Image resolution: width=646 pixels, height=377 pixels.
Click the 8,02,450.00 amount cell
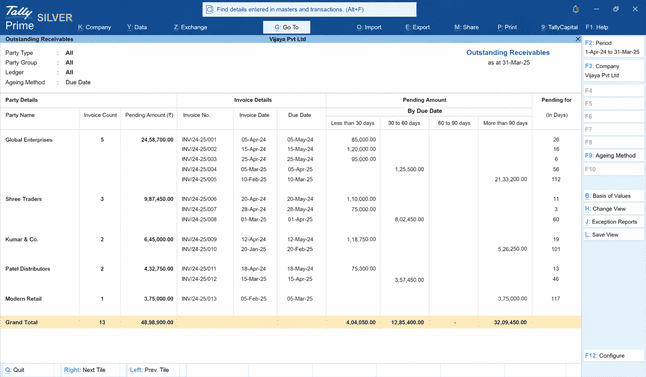pos(409,219)
